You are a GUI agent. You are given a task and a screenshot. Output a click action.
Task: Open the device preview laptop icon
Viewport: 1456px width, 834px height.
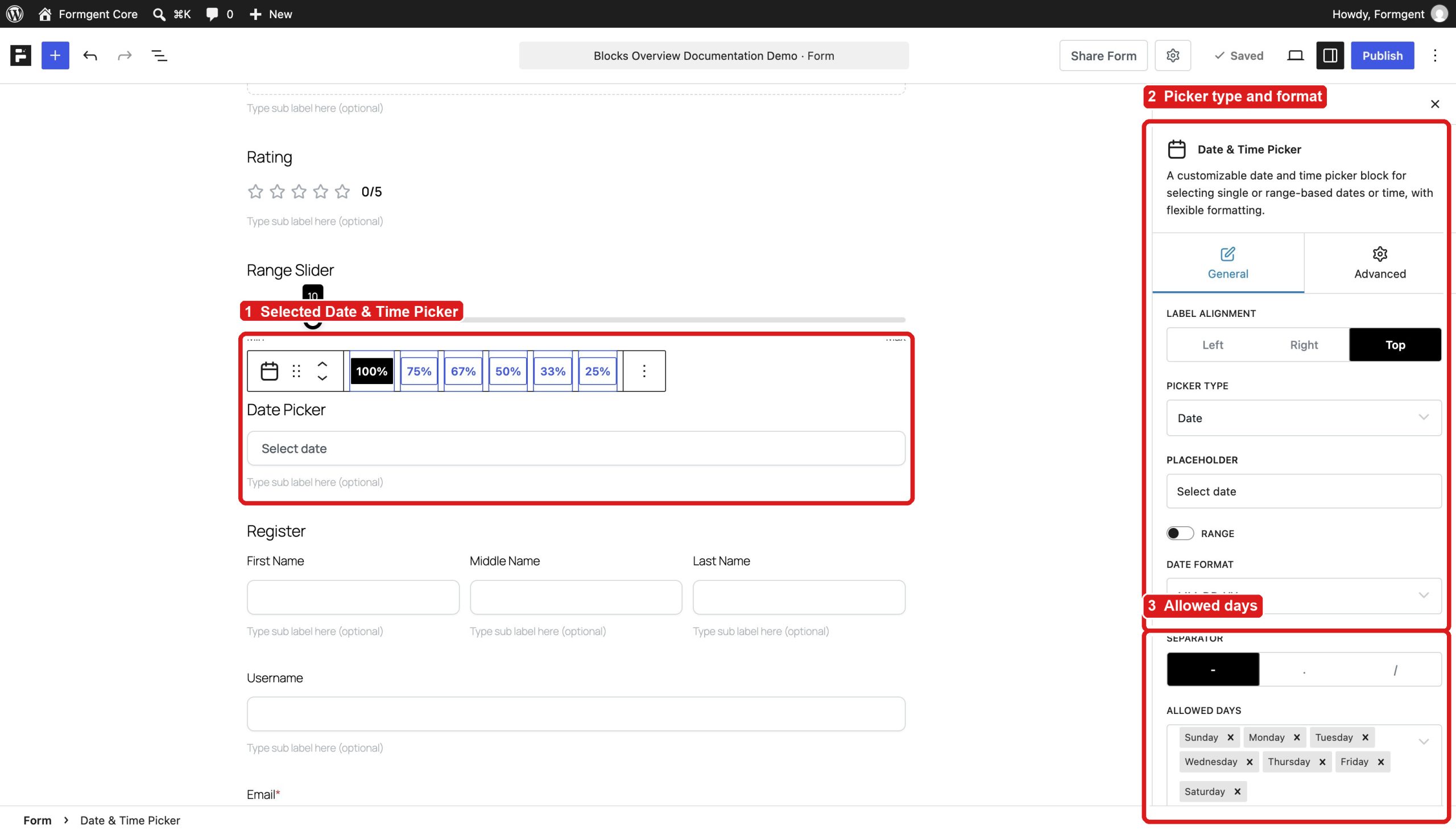(x=1295, y=56)
